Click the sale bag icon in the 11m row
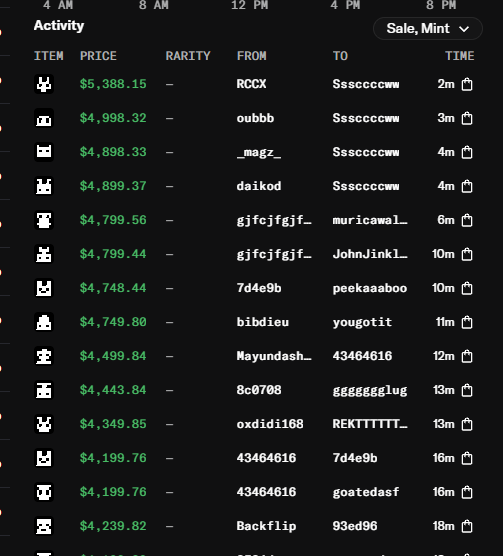503x556 pixels. pos(467,322)
